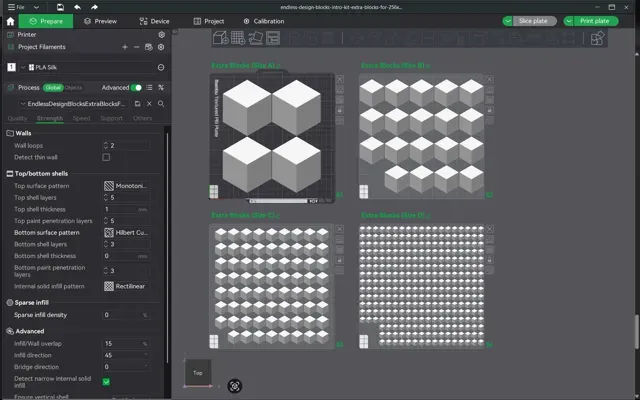The image size is (640, 400).
Task: Select the Others settings tab
Action: click(x=142, y=118)
